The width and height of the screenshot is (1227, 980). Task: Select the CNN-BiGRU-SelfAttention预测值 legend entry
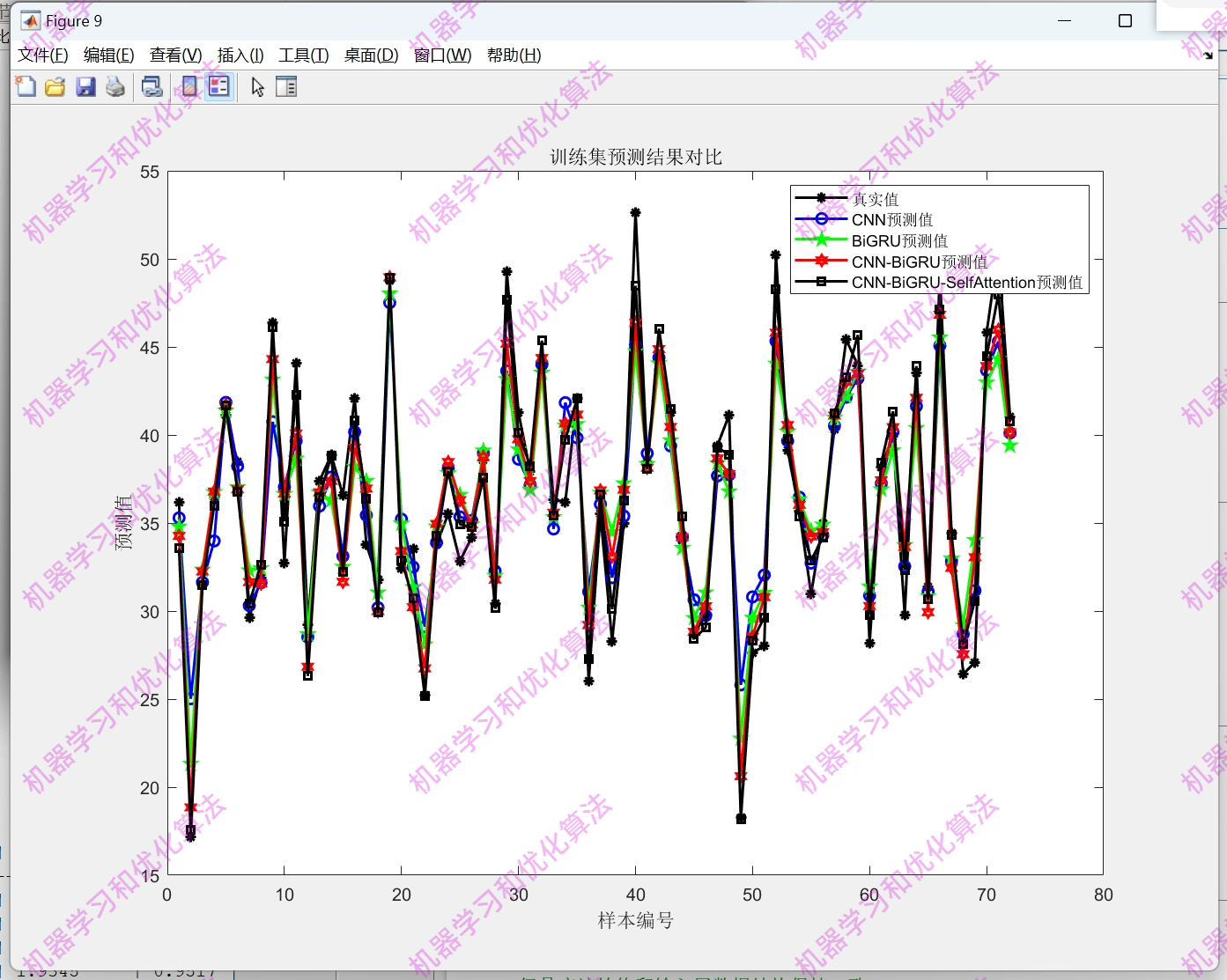966,283
